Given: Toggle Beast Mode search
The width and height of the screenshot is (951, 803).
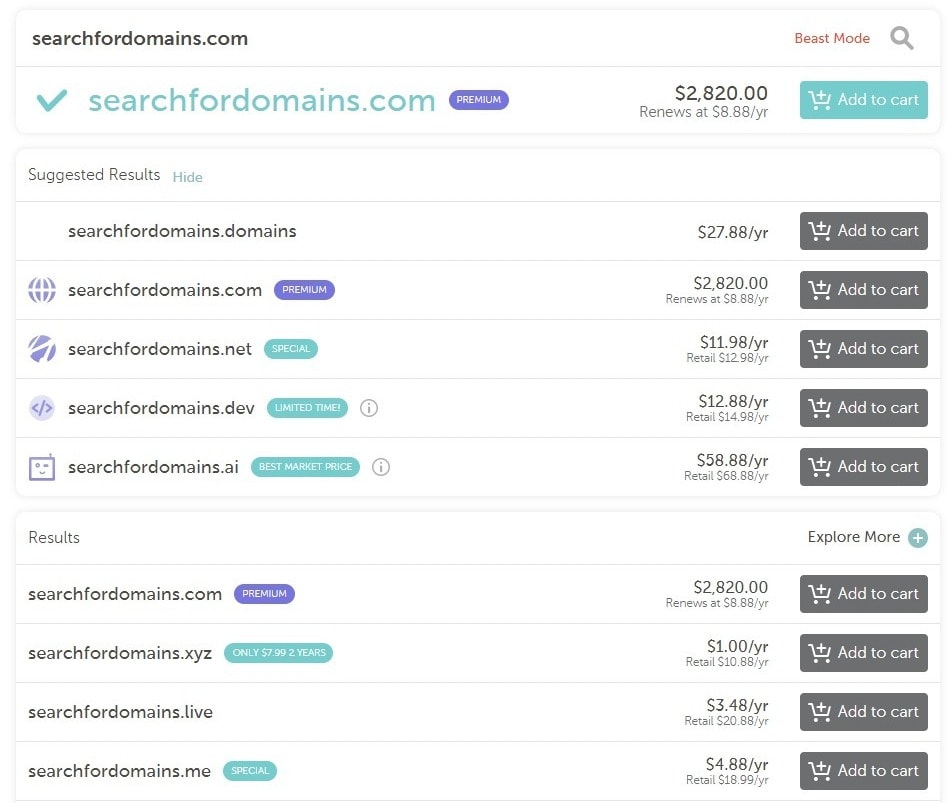Looking at the screenshot, I should 832,38.
